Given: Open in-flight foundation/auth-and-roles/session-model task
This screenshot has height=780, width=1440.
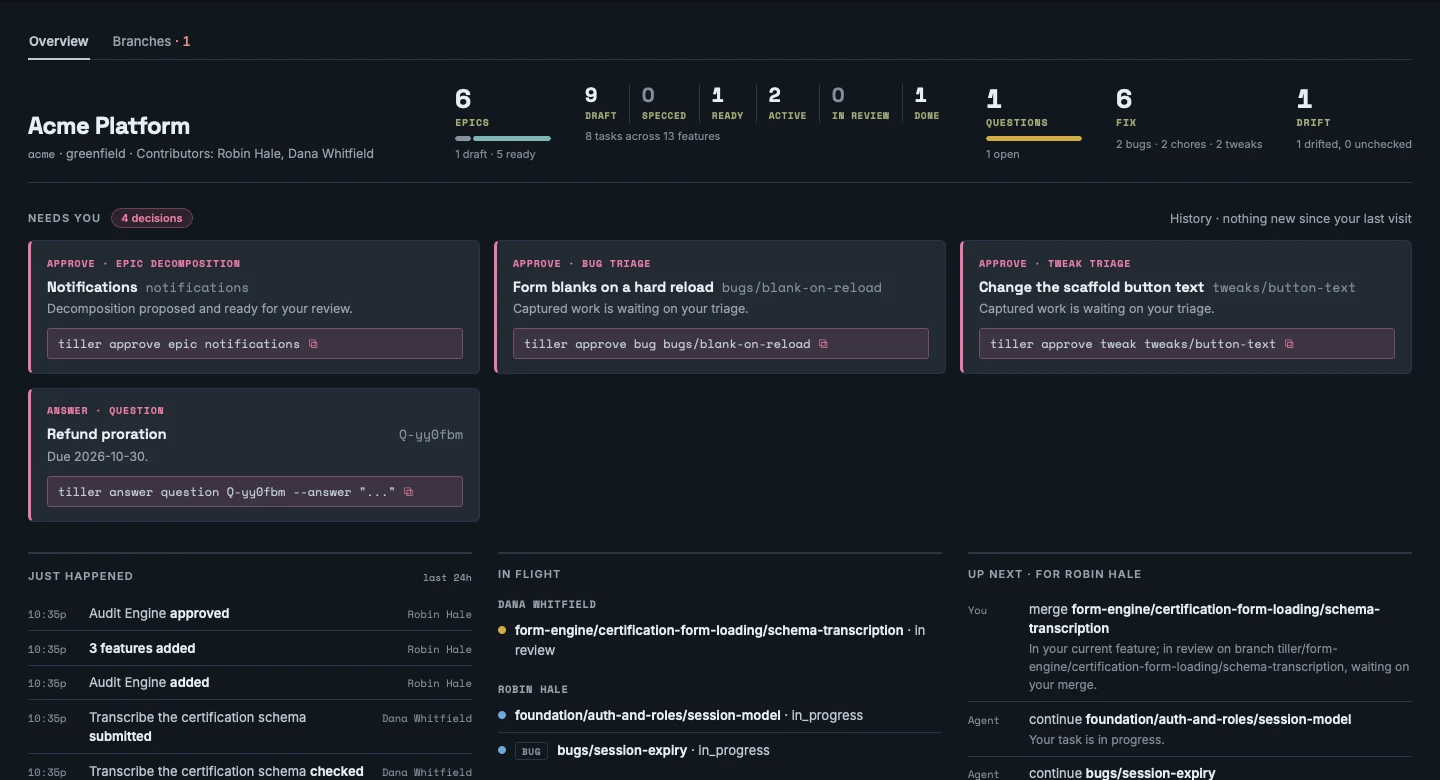Looking at the screenshot, I should (x=720, y=716).
